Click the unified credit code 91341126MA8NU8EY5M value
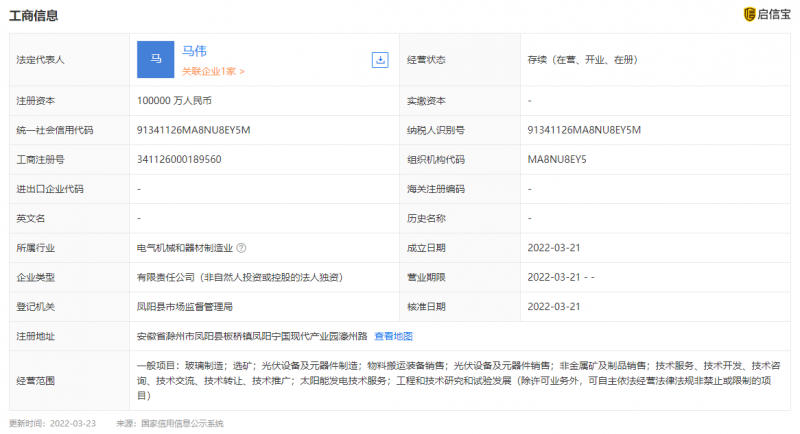Image resolution: width=800 pixels, height=434 pixels. 193,130
